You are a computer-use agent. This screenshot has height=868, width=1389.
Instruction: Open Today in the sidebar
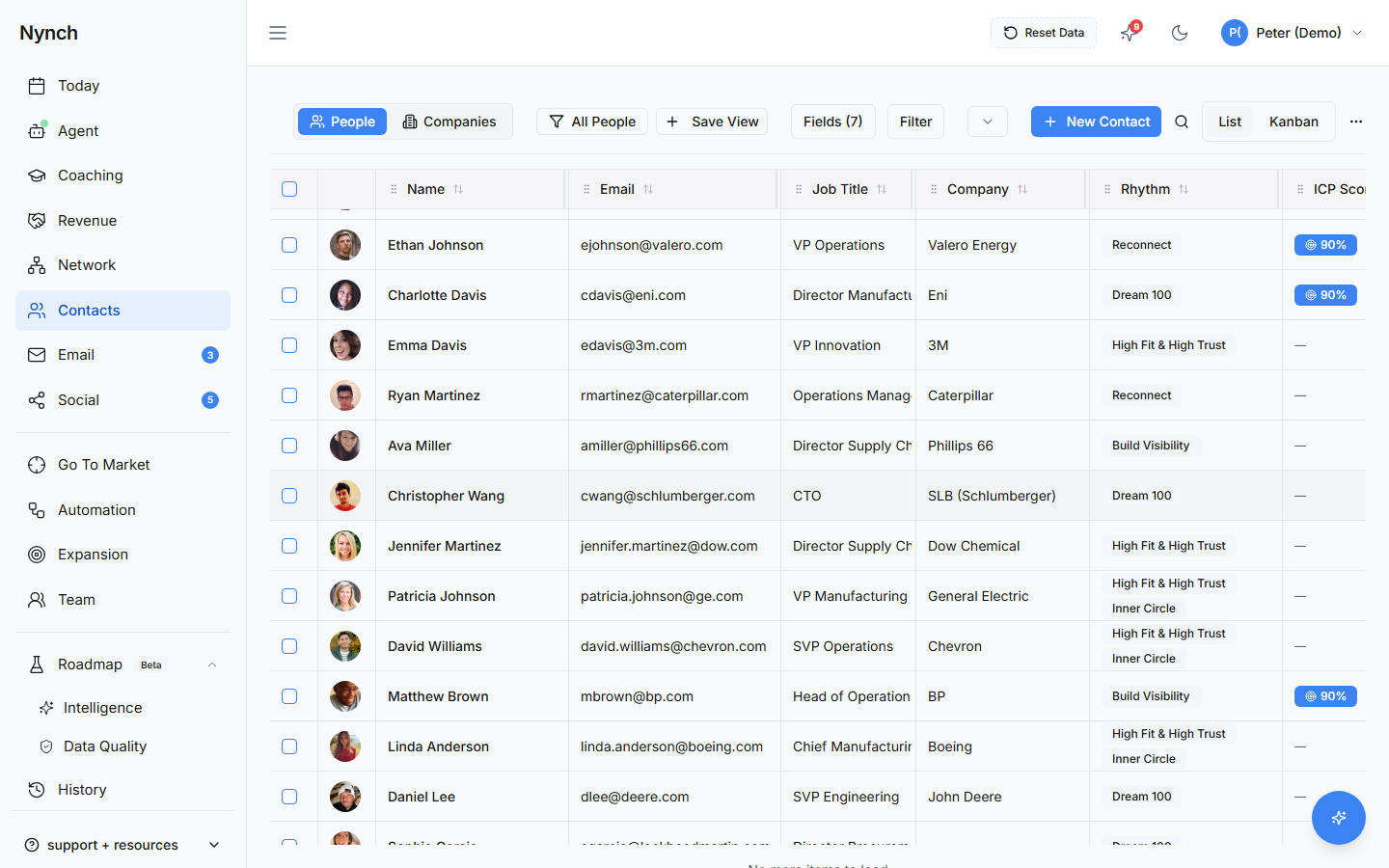pyautogui.click(x=123, y=86)
